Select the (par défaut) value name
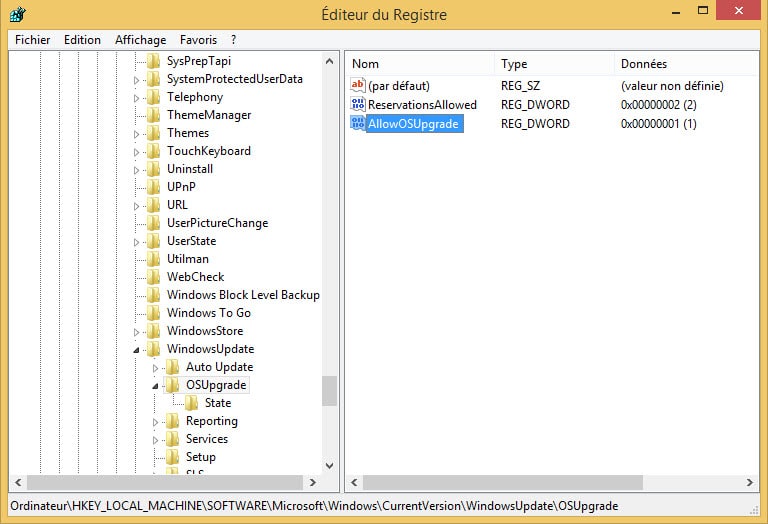The width and height of the screenshot is (768, 524). [x=399, y=86]
